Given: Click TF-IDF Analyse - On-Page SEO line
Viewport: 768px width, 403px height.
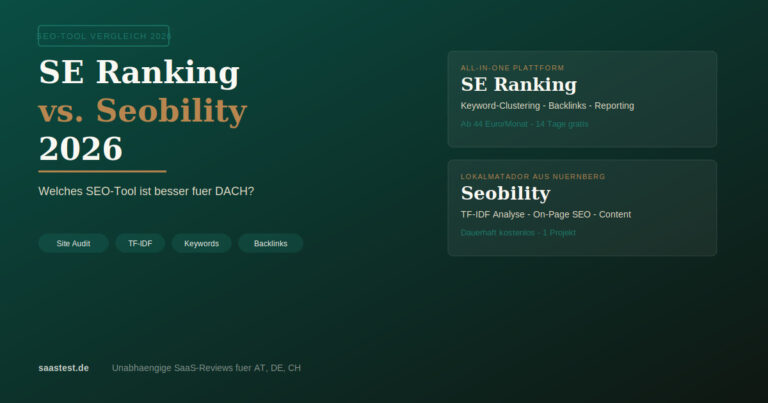Looking at the screenshot, I should [x=546, y=214].
